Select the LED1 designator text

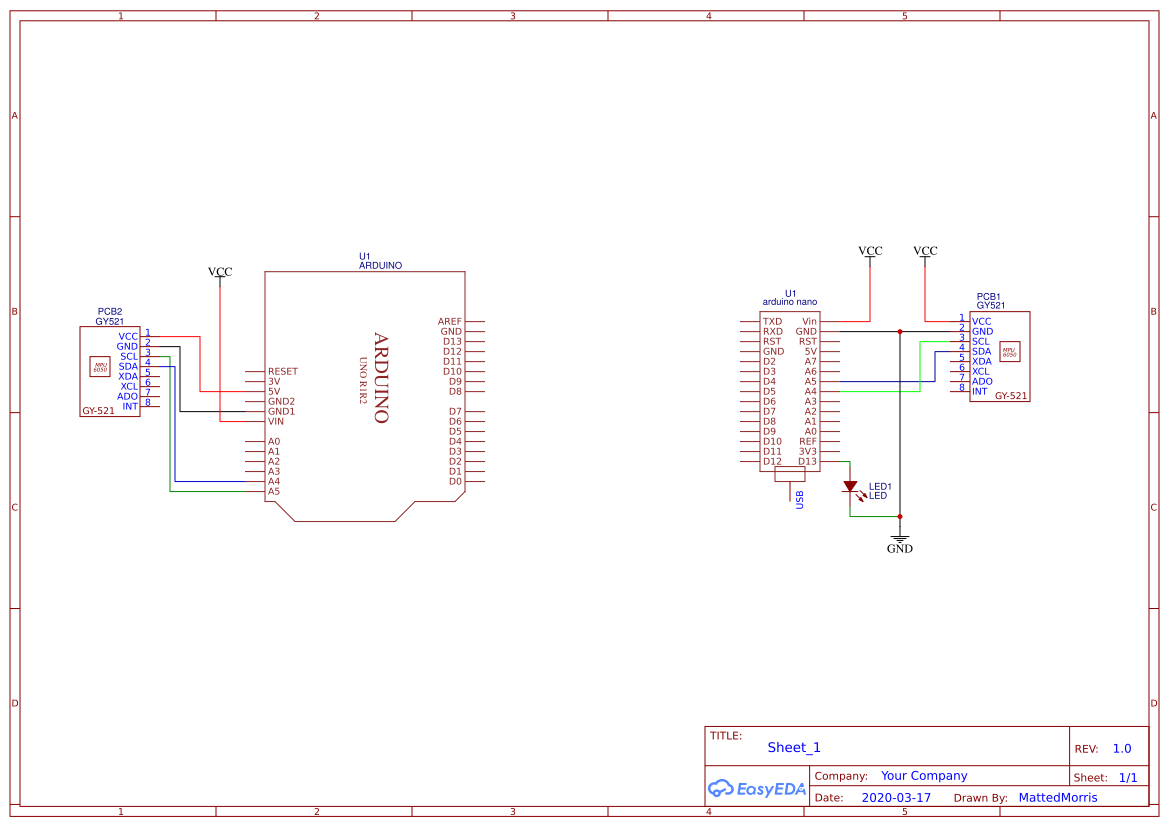880,486
